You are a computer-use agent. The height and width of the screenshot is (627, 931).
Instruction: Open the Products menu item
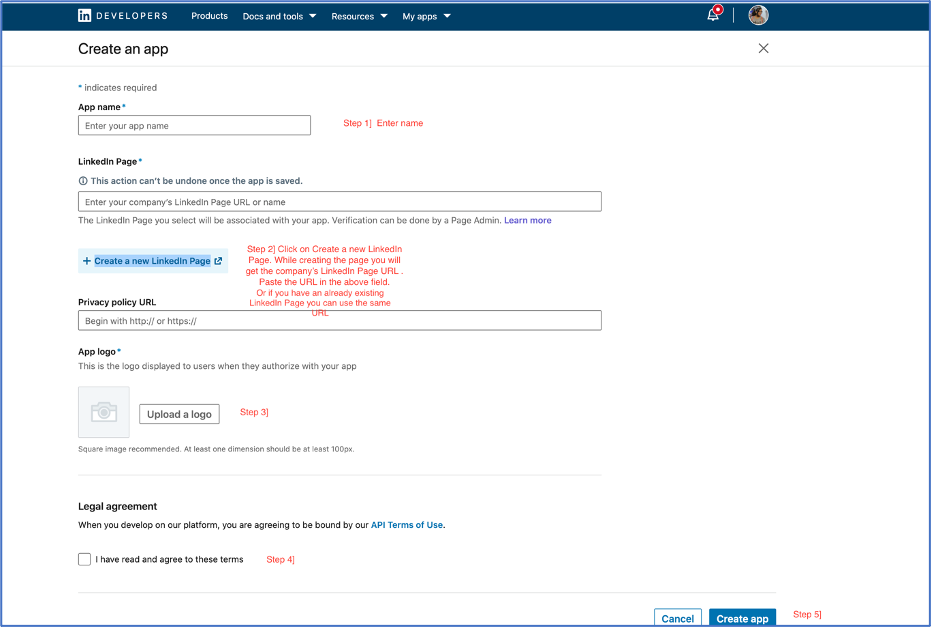tap(209, 16)
